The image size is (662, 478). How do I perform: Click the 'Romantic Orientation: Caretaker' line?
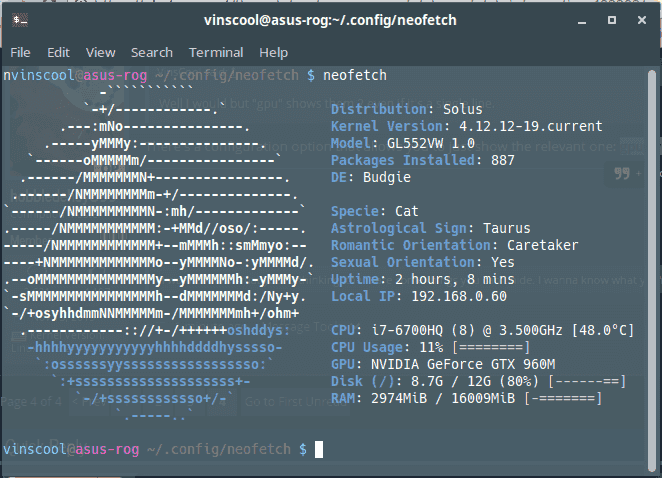[455, 245]
